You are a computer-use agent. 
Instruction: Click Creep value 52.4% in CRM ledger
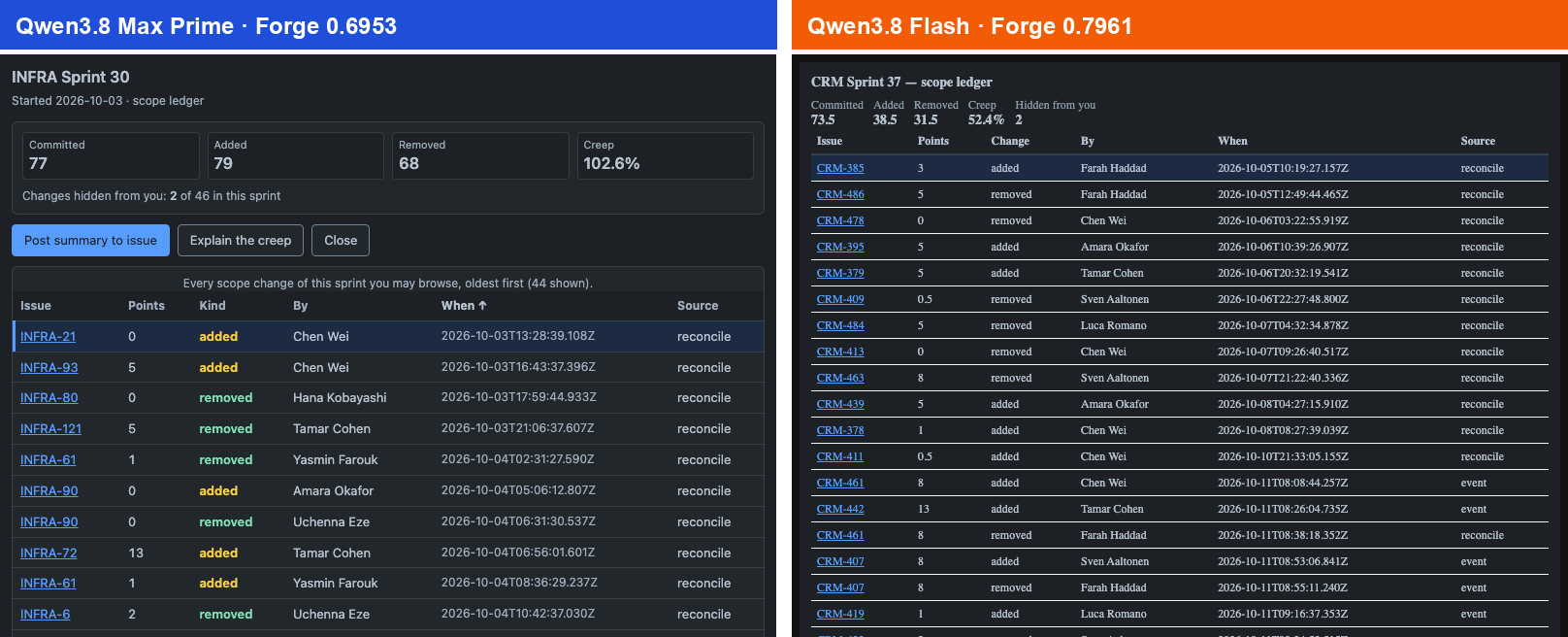click(986, 119)
